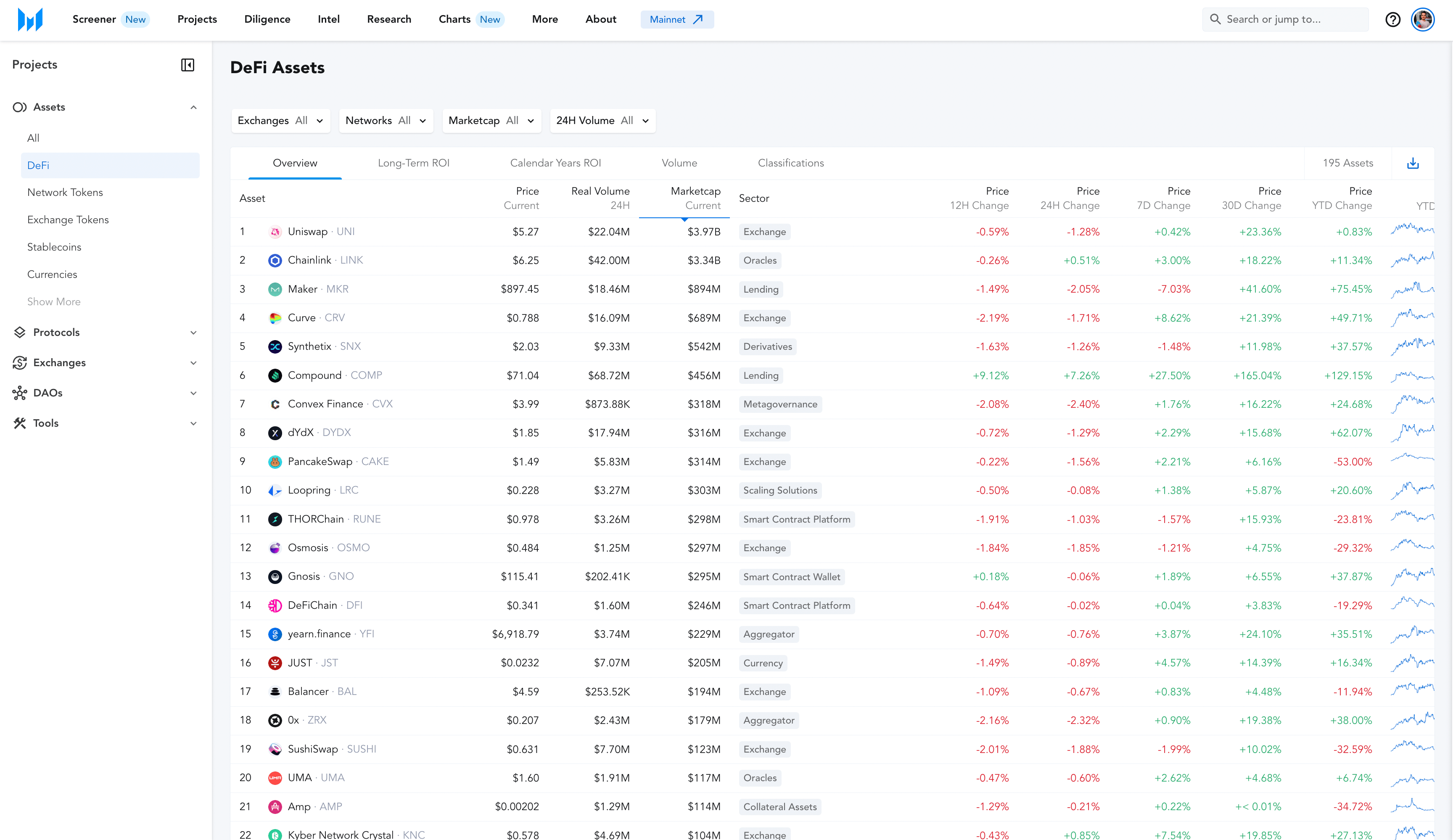Image resolution: width=1453 pixels, height=840 pixels.
Task: Collapse the Assets sidebar section
Action: tap(193, 107)
